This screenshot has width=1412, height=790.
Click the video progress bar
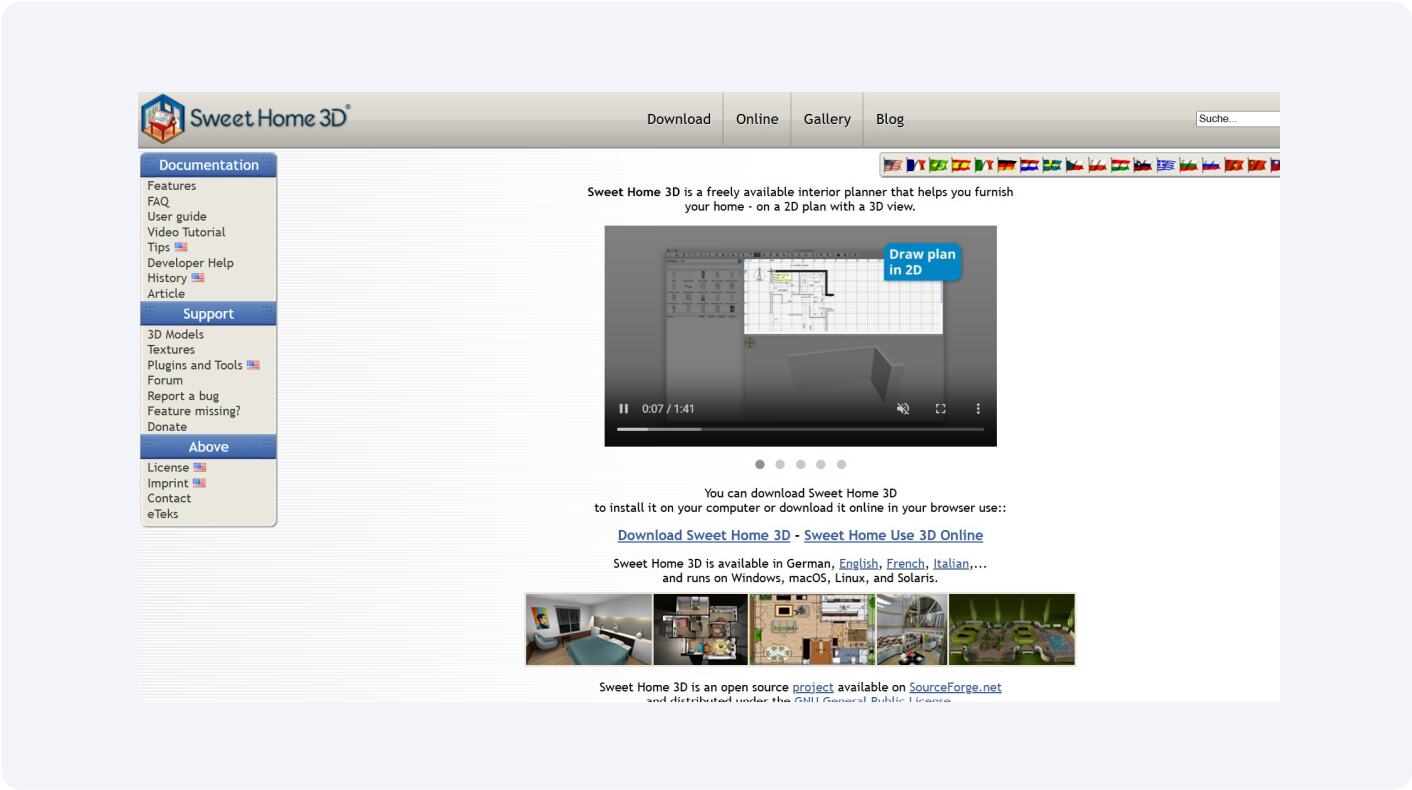[x=800, y=429]
